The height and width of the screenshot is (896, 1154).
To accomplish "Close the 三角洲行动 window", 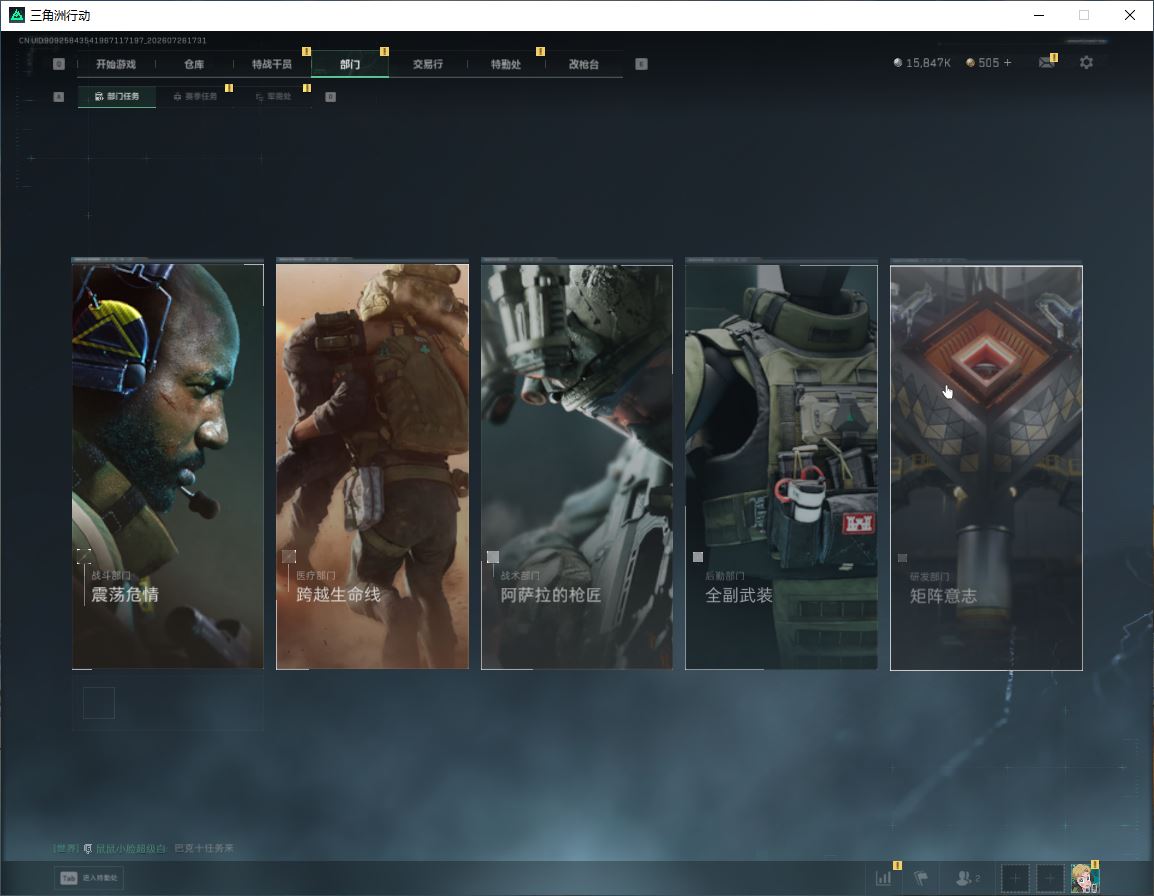I will [x=1130, y=15].
